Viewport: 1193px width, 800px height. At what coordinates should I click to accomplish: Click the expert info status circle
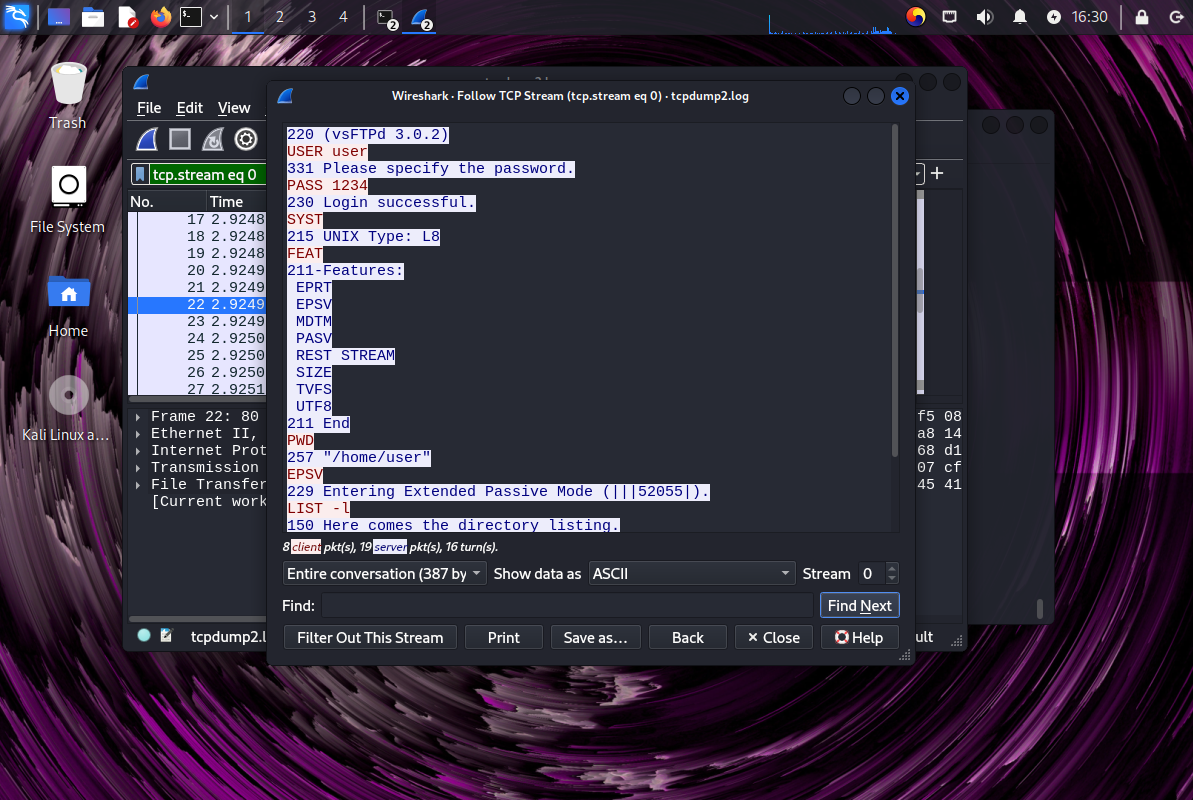point(144,636)
